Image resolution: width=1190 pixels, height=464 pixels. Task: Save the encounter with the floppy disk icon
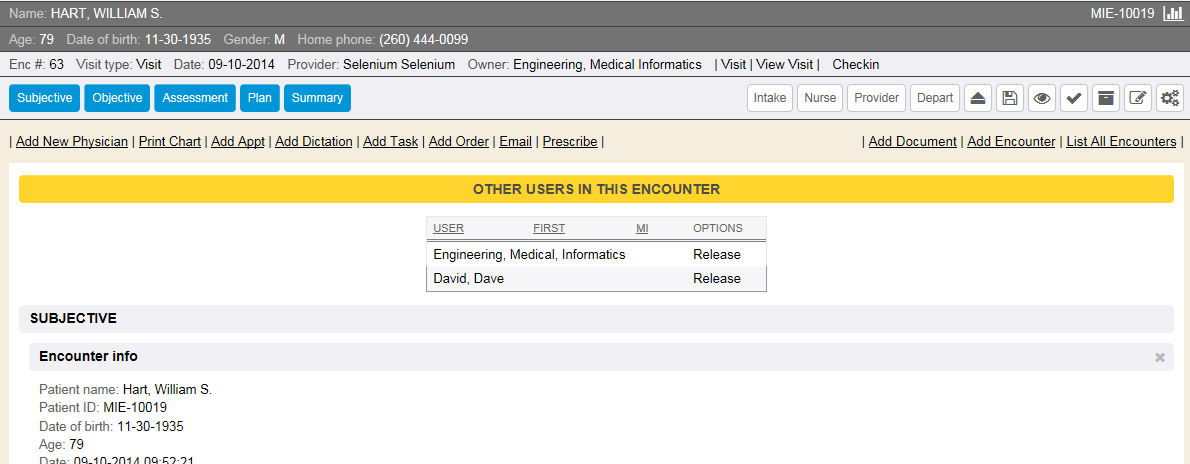coord(1010,98)
